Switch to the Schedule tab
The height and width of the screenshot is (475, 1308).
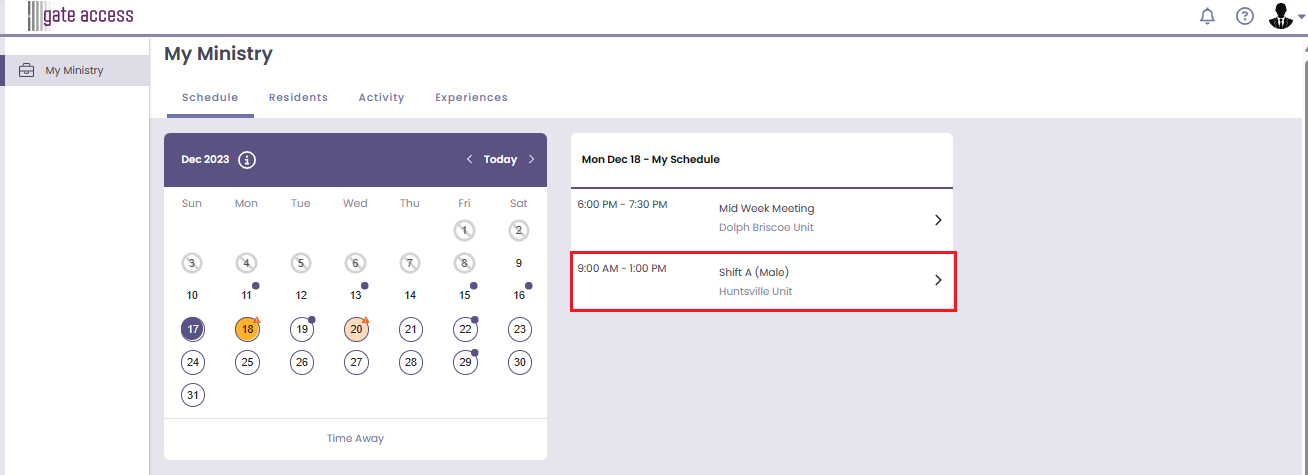pos(210,97)
